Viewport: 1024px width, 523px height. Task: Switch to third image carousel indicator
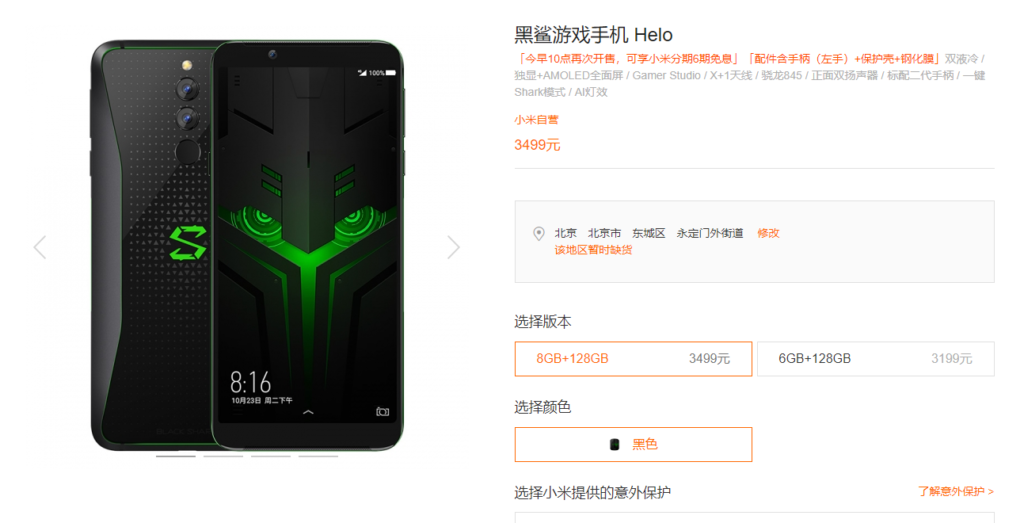271,456
